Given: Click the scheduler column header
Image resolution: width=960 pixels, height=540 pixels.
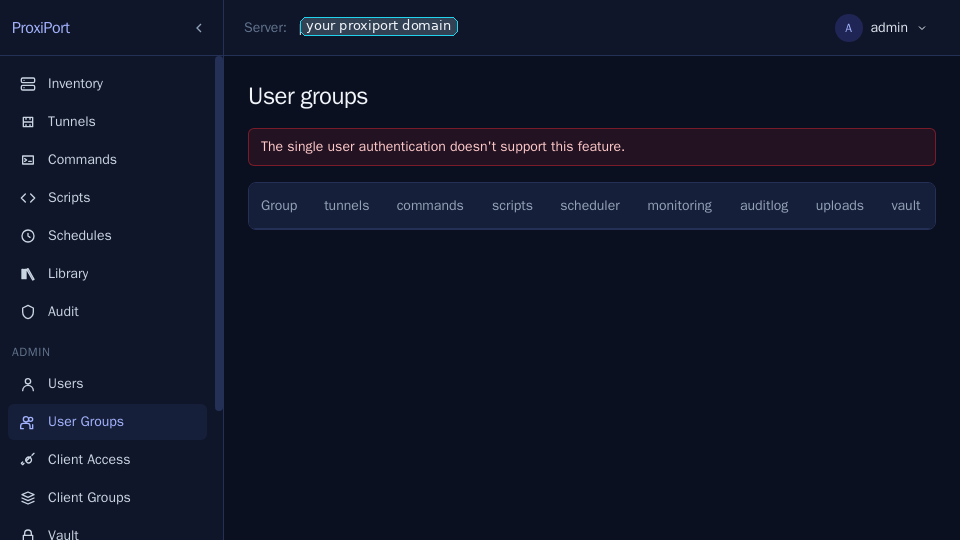Looking at the screenshot, I should click(590, 206).
